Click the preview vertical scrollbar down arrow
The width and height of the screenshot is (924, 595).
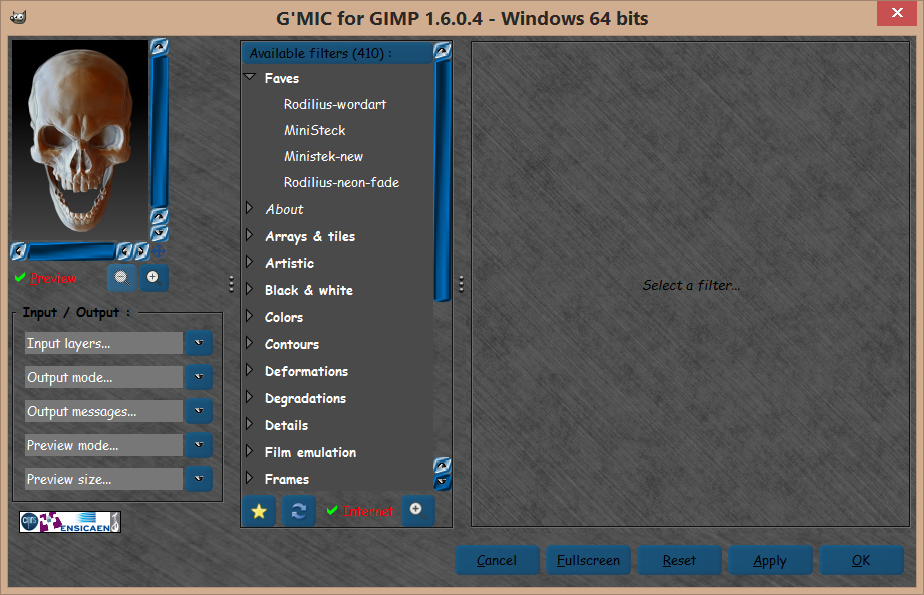click(159, 233)
